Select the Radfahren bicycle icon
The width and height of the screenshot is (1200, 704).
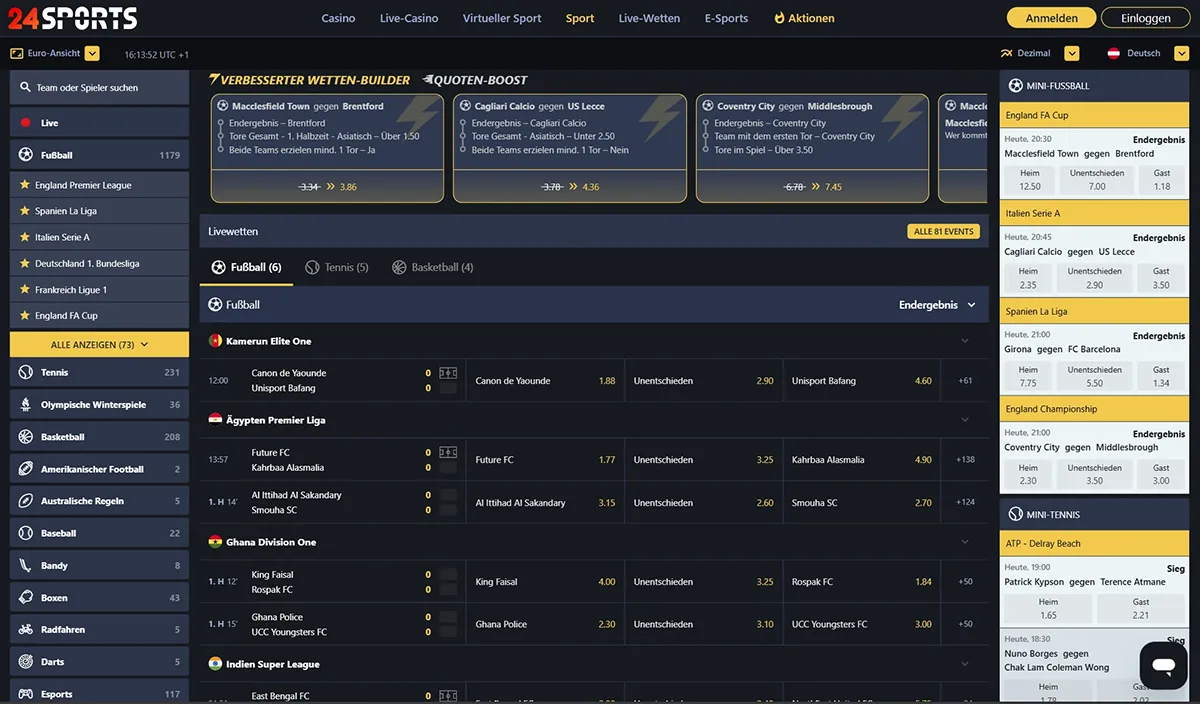coord(26,630)
